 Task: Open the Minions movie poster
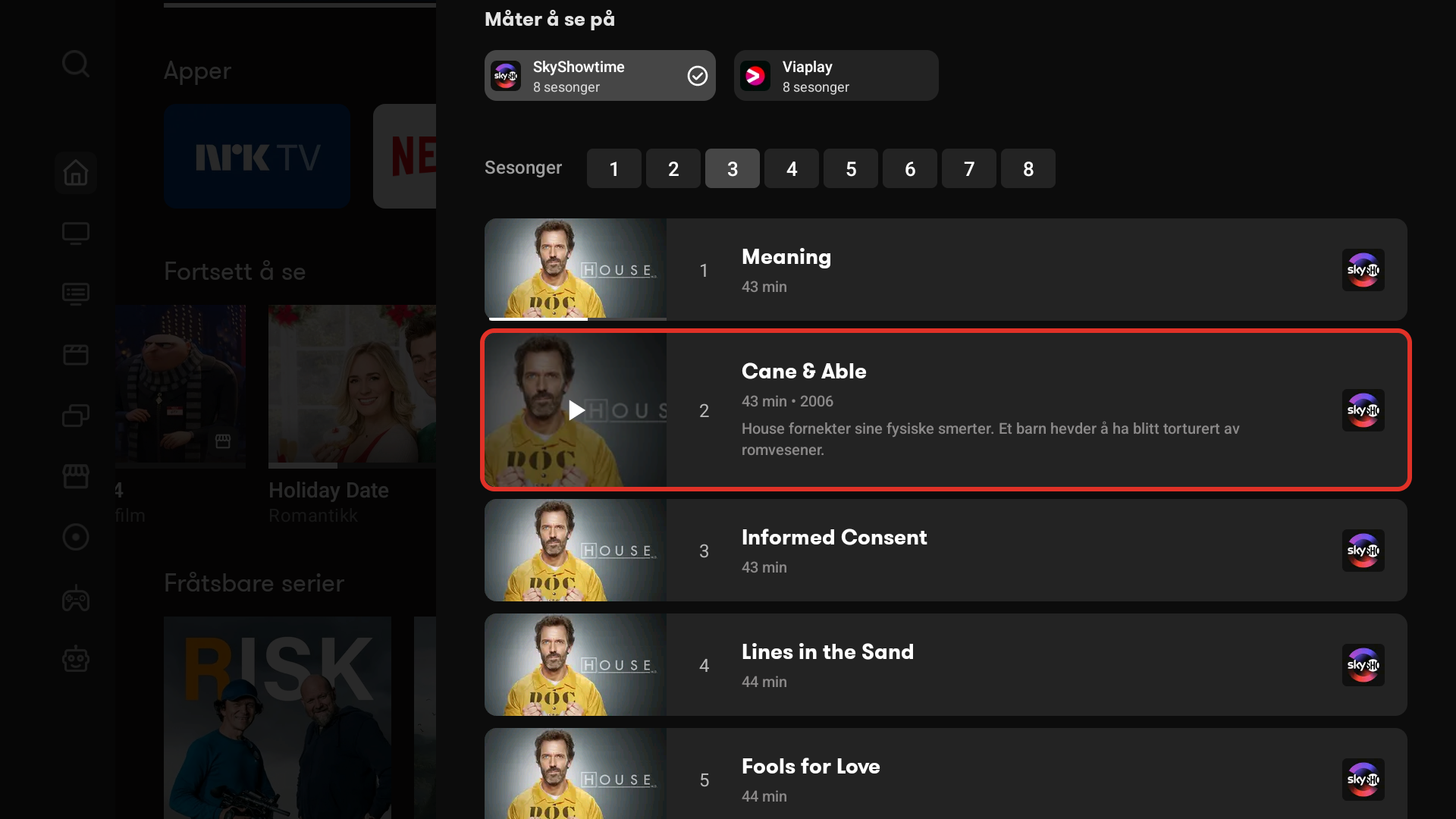180,385
